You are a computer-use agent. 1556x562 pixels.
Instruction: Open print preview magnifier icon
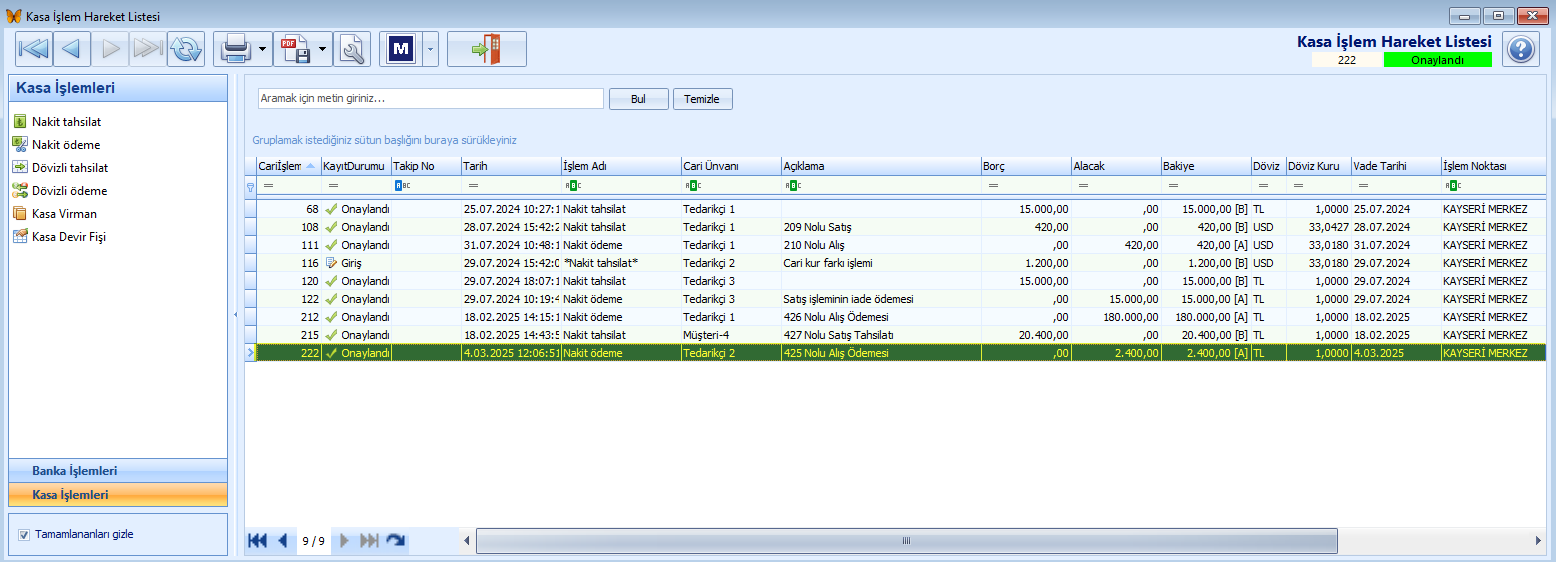(x=353, y=48)
